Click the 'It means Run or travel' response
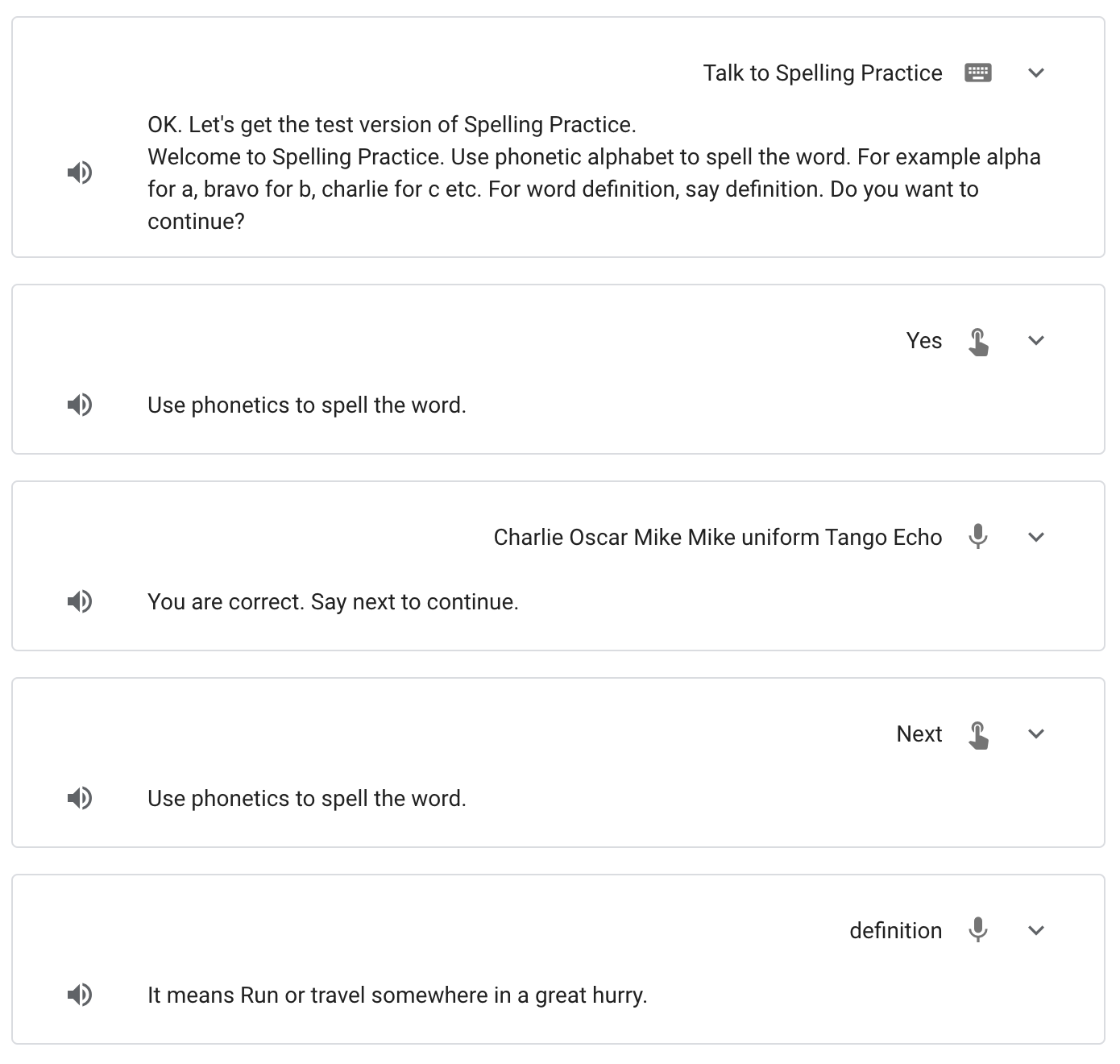Screen dimensions: 1120x1064 pyautogui.click(x=397, y=995)
